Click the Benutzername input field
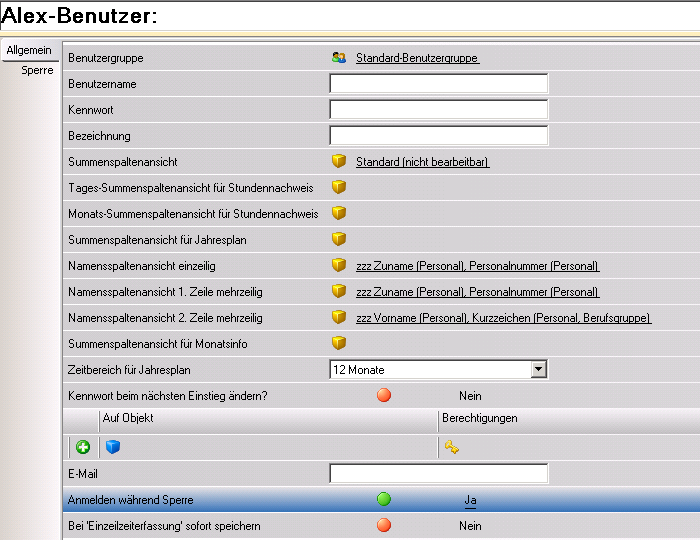Viewport: 700px width, 540px height. pos(438,84)
